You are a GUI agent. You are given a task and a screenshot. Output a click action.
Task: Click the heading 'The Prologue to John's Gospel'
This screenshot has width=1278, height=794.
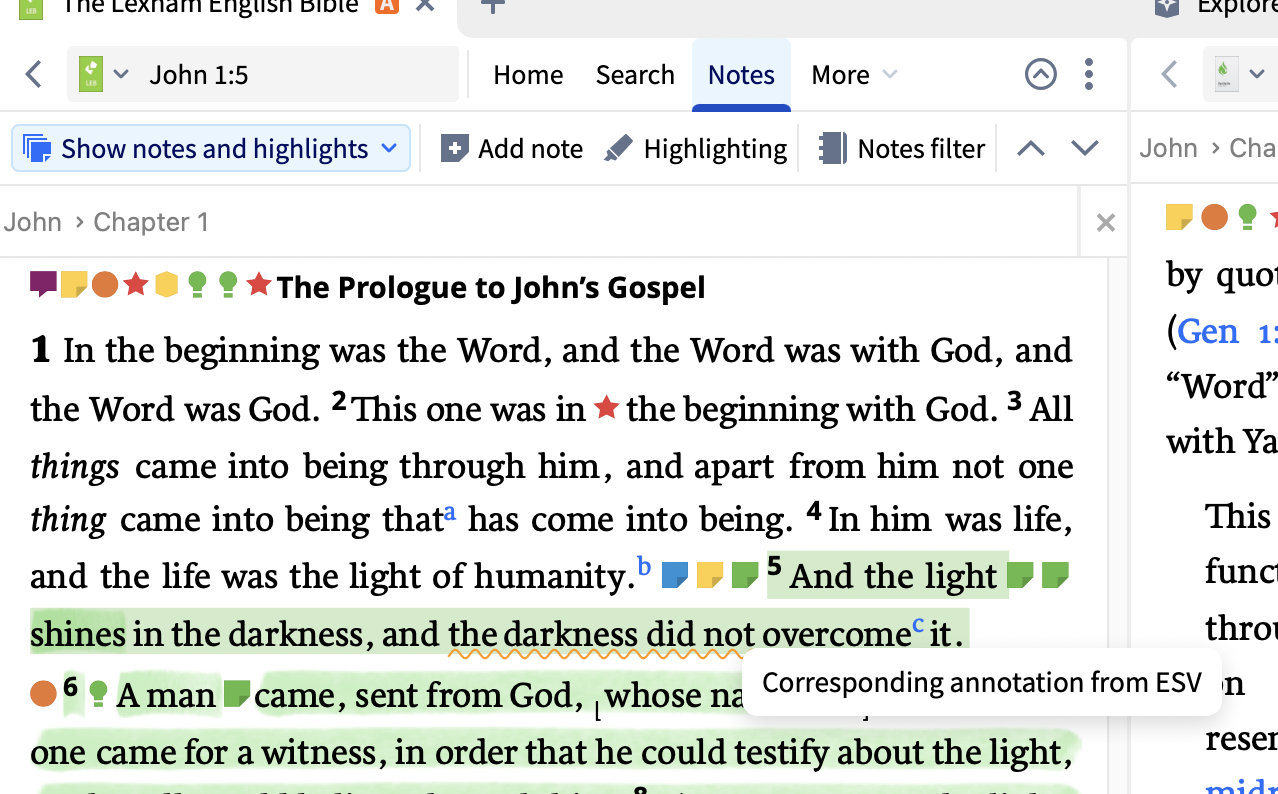point(491,287)
